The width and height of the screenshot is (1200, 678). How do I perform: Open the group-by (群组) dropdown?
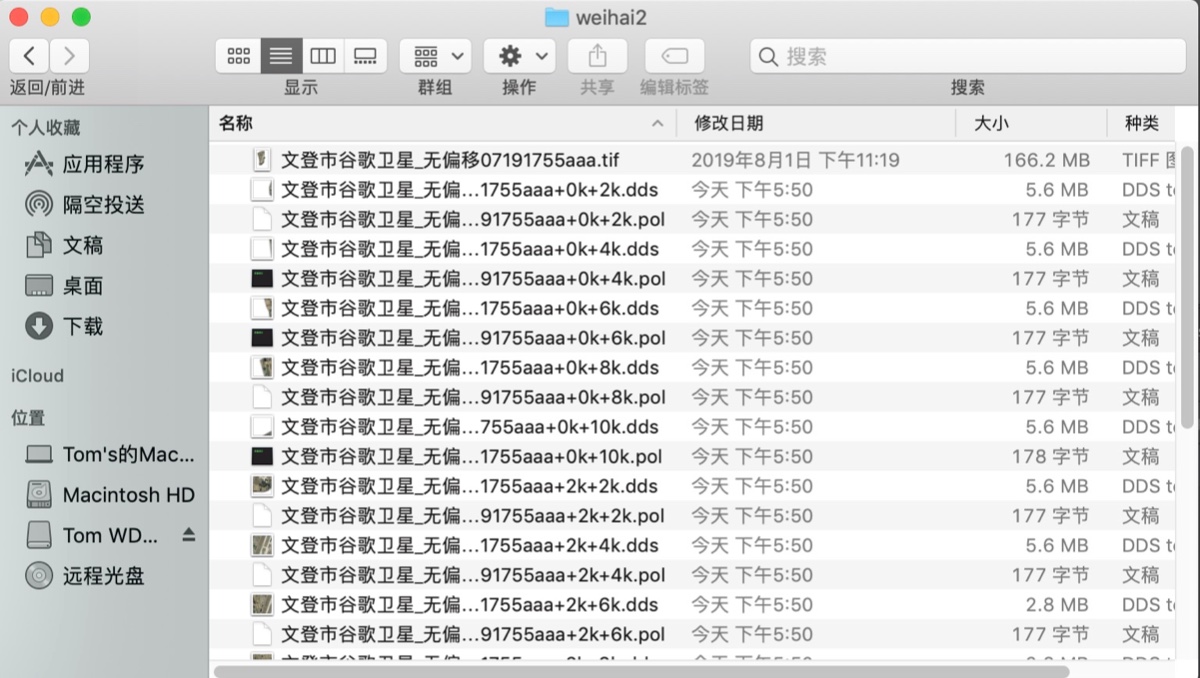point(435,56)
